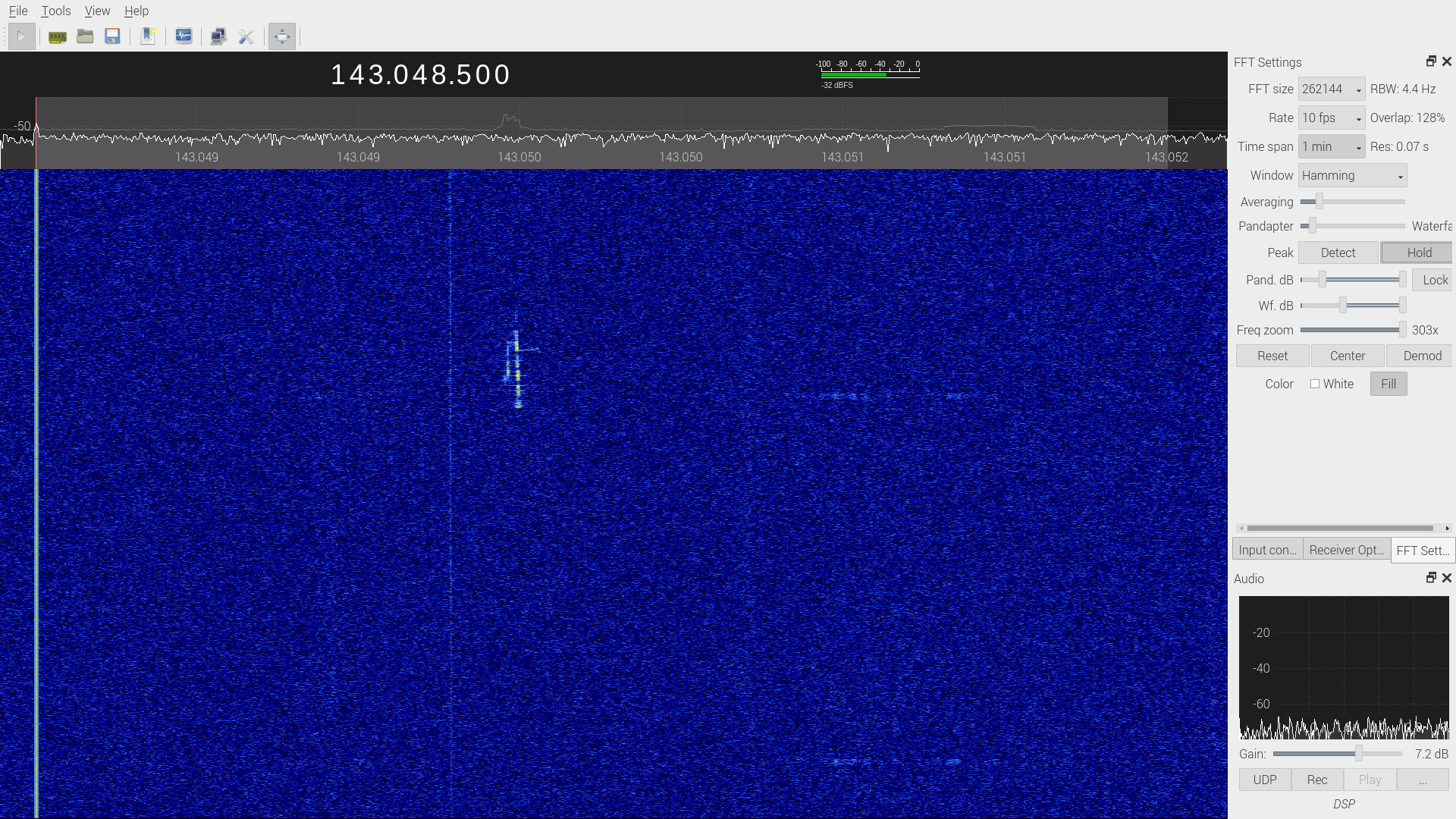The image size is (1456, 819).
Task: Open the Help menu
Action: pyautogui.click(x=136, y=11)
